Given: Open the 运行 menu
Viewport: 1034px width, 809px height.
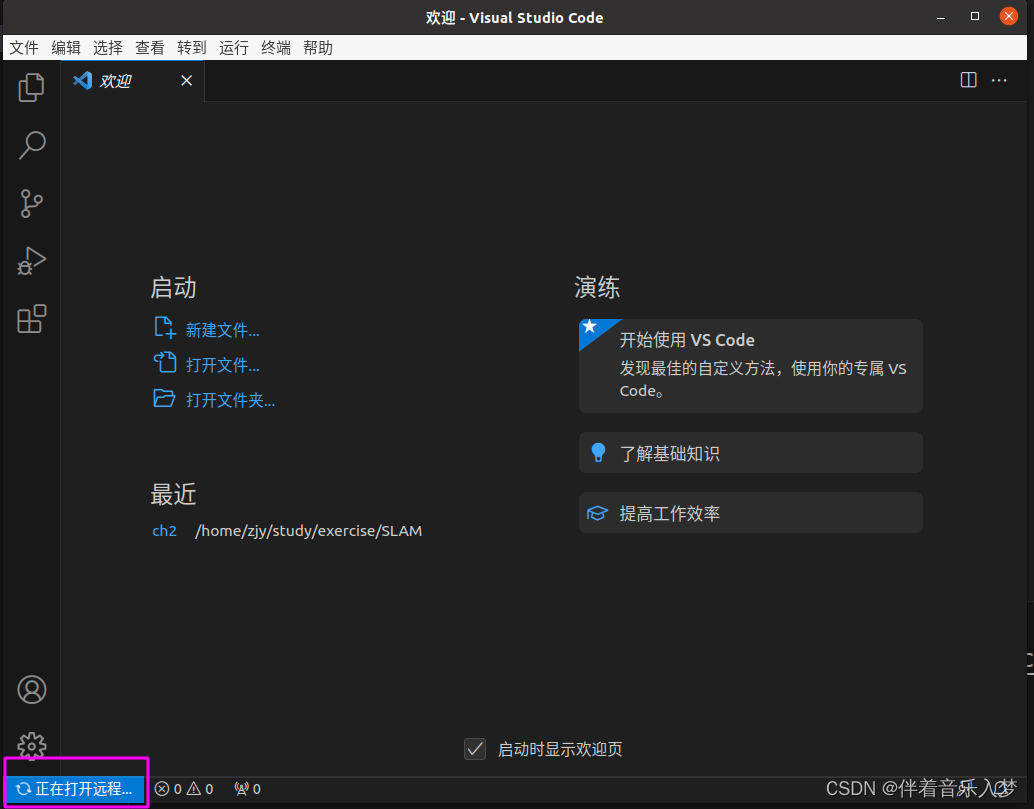Looking at the screenshot, I should (x=233, y=47).
